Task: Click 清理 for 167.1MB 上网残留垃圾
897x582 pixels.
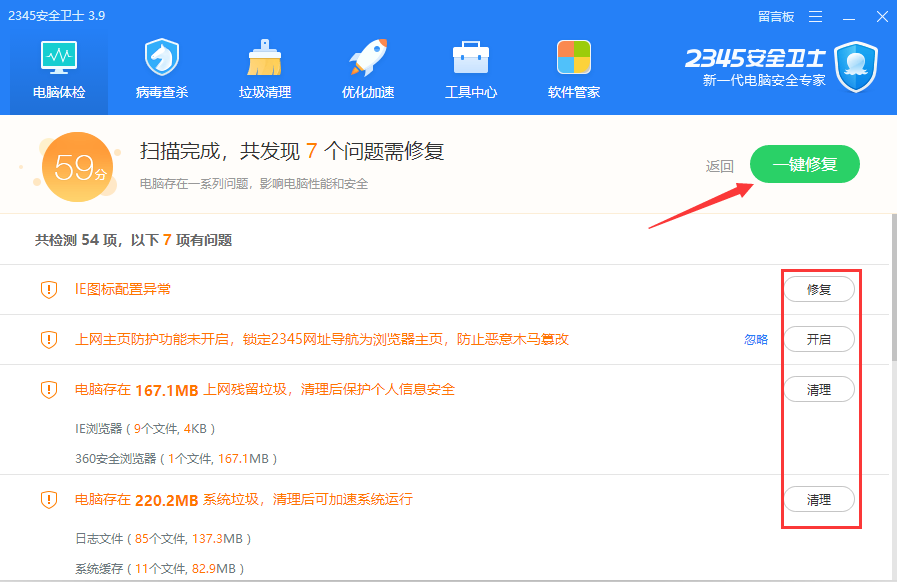Action: coord(819,390)
